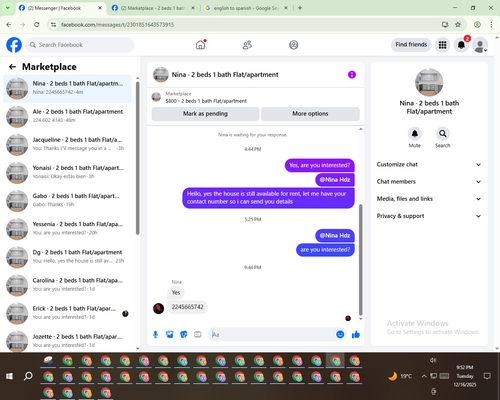Open the account profile avatar menu
The image size is (500, 400).
(x=480, y=45)
